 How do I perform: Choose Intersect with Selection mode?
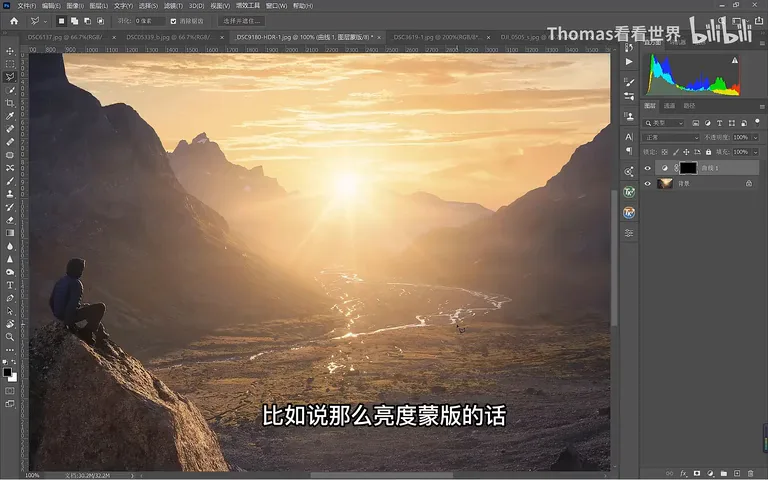pos(100,21)
